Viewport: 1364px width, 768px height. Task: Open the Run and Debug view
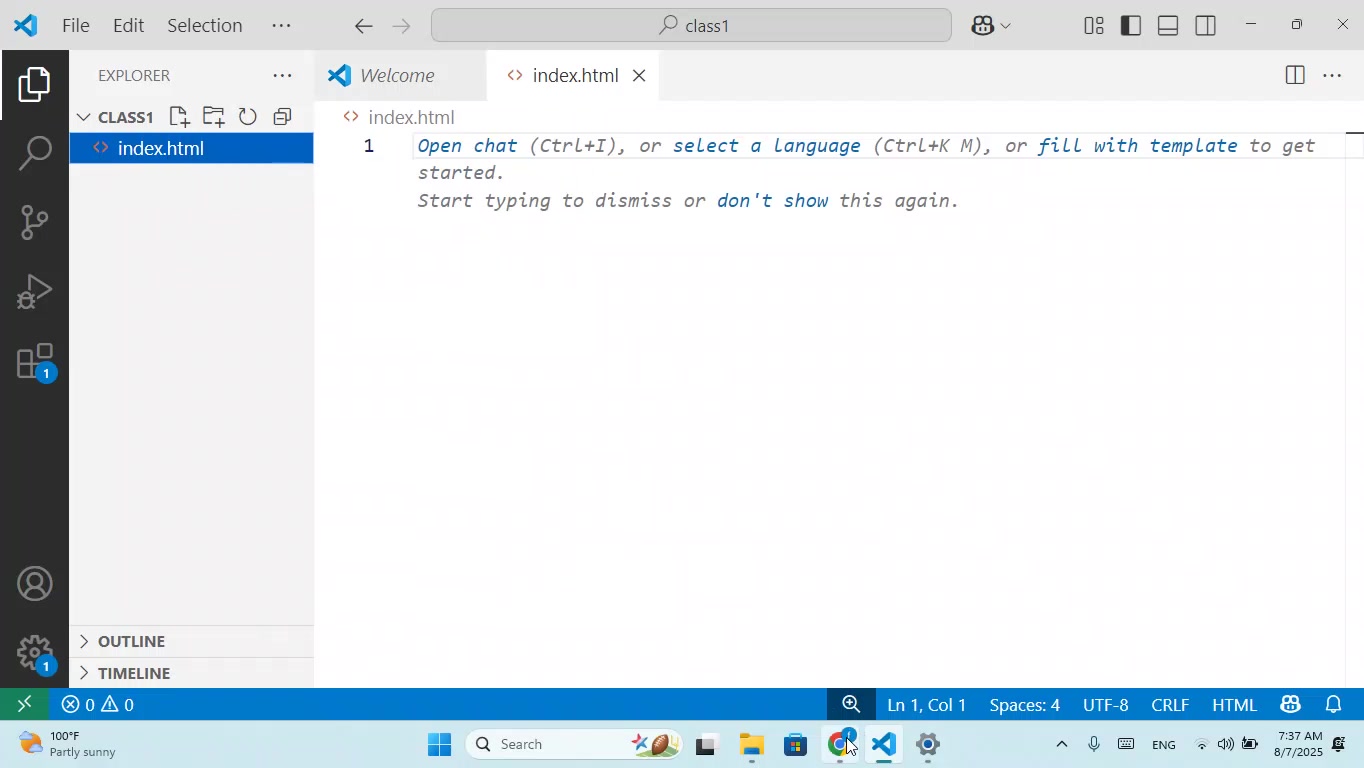(x=34, y=292)
